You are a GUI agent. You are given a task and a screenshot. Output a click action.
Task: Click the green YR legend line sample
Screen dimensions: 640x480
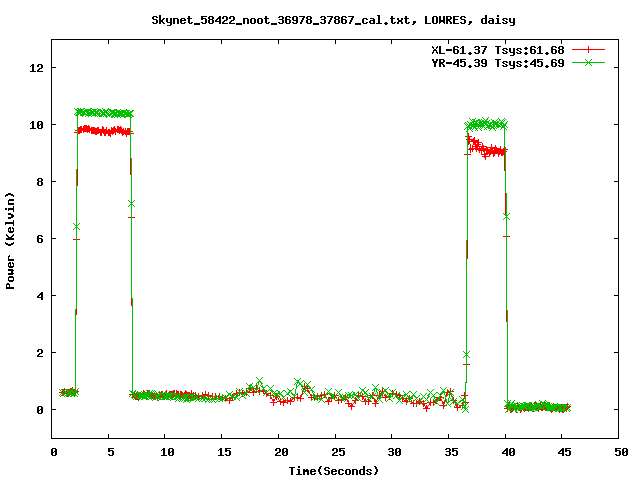point(588,62)
